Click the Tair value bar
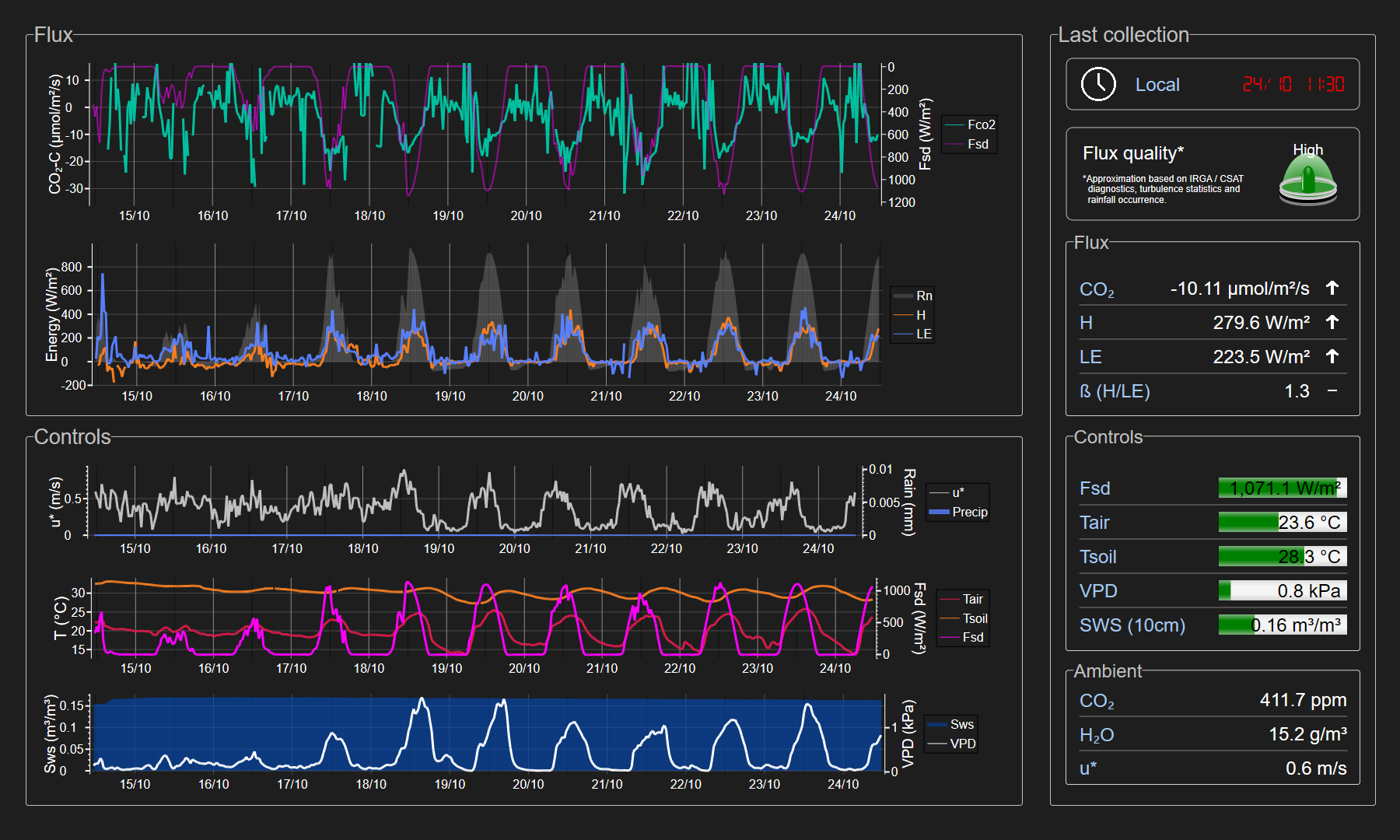This screenshot has width=1400, height=840. (x=1282, y=523)
